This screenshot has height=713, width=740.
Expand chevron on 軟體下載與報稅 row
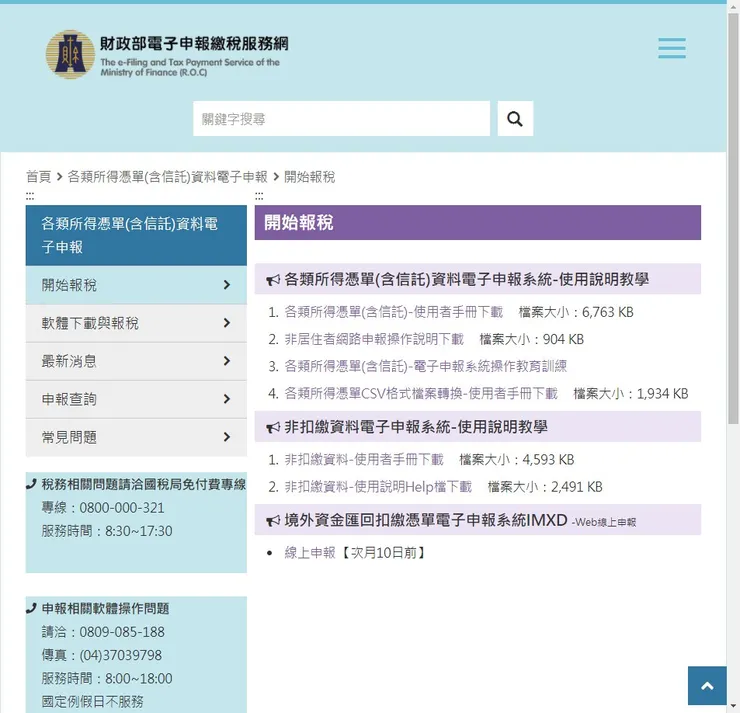pos(227,323)
